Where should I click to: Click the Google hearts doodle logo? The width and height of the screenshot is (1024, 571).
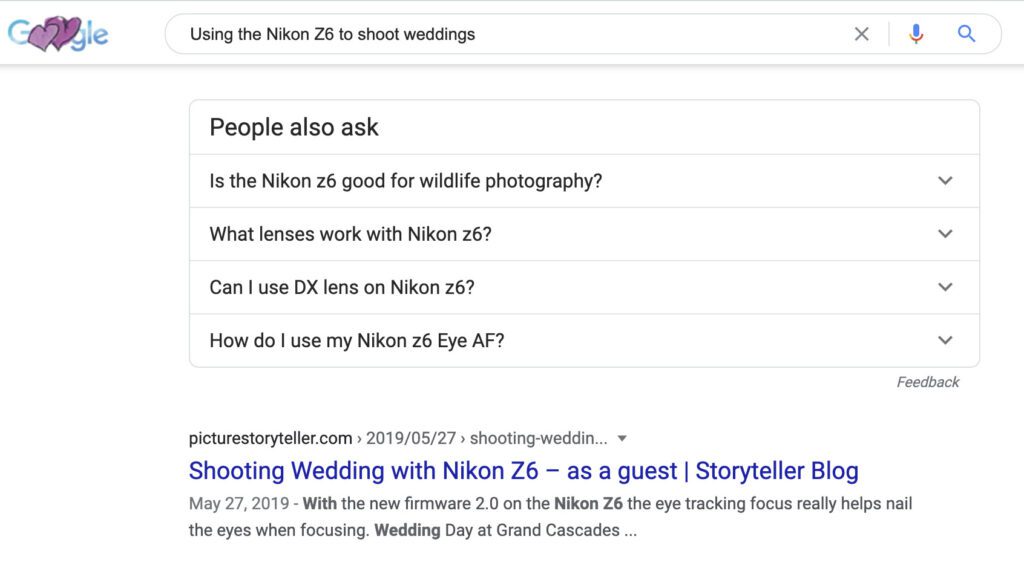tap(58, 34)
